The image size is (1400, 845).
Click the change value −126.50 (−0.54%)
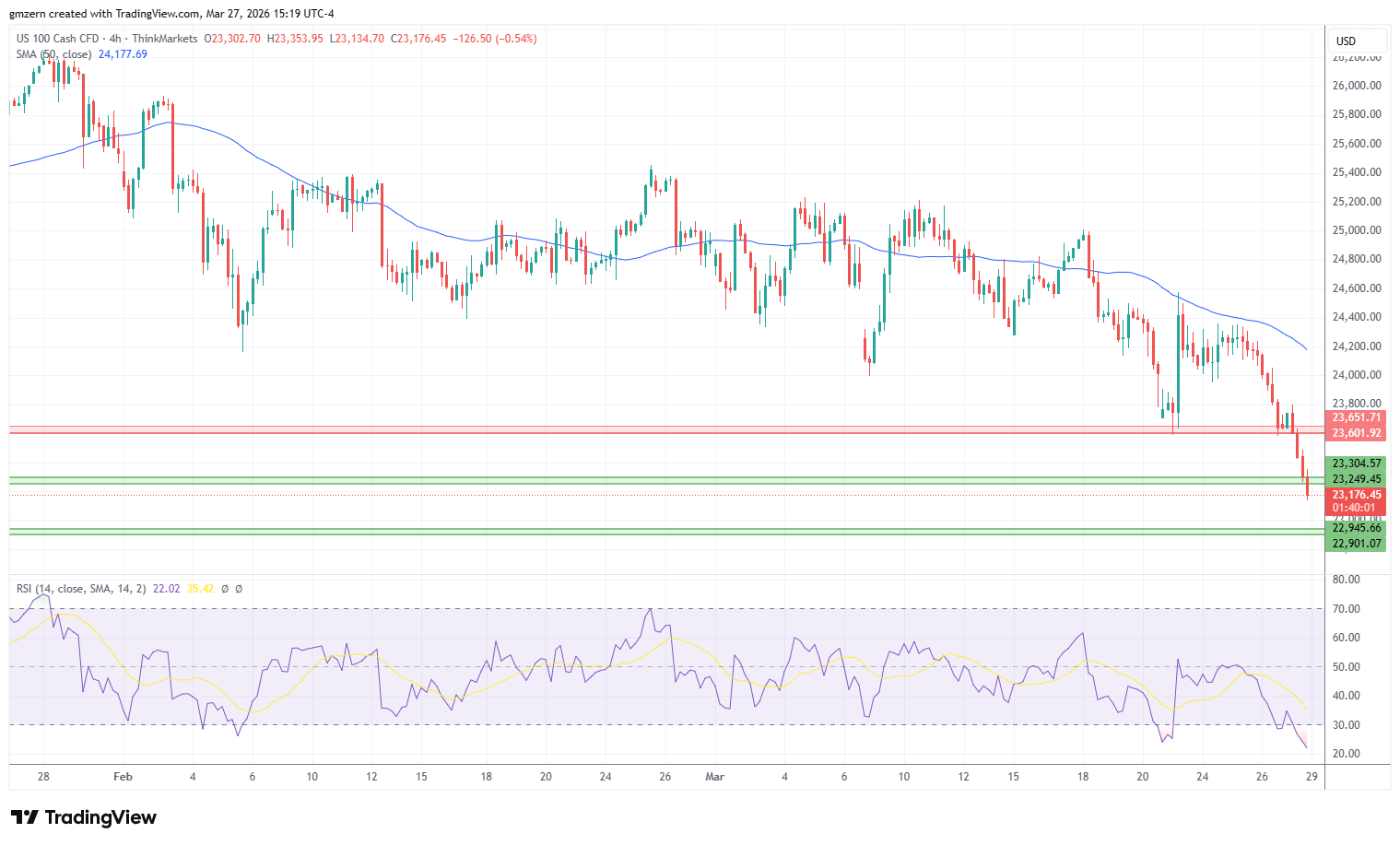tap(495, 39)
